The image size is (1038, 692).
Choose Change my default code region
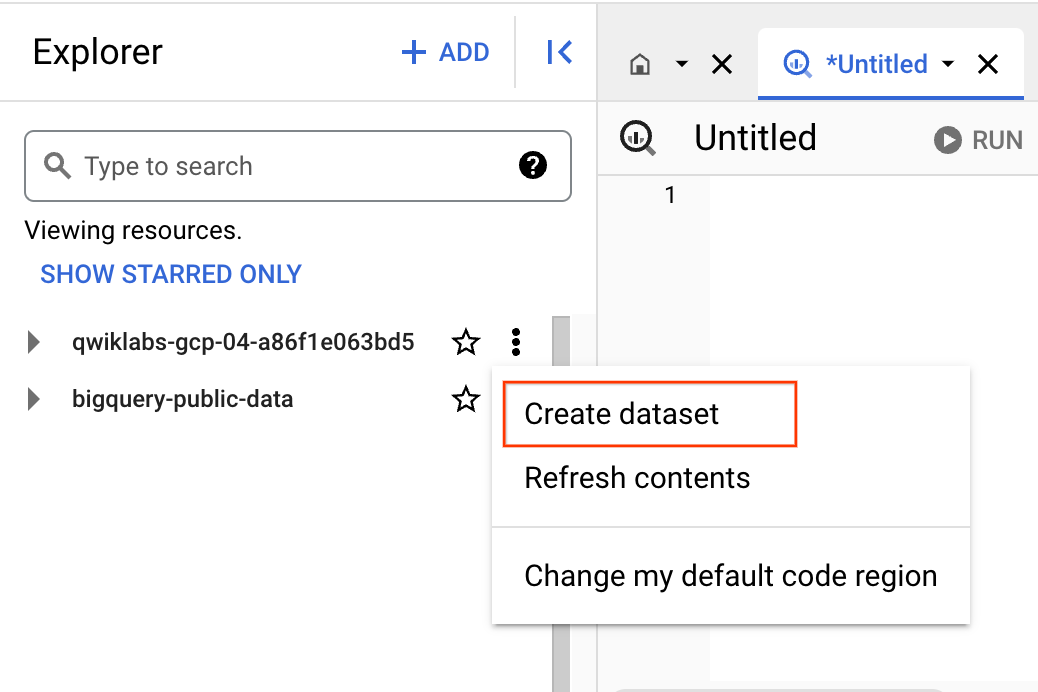point(730,576)
